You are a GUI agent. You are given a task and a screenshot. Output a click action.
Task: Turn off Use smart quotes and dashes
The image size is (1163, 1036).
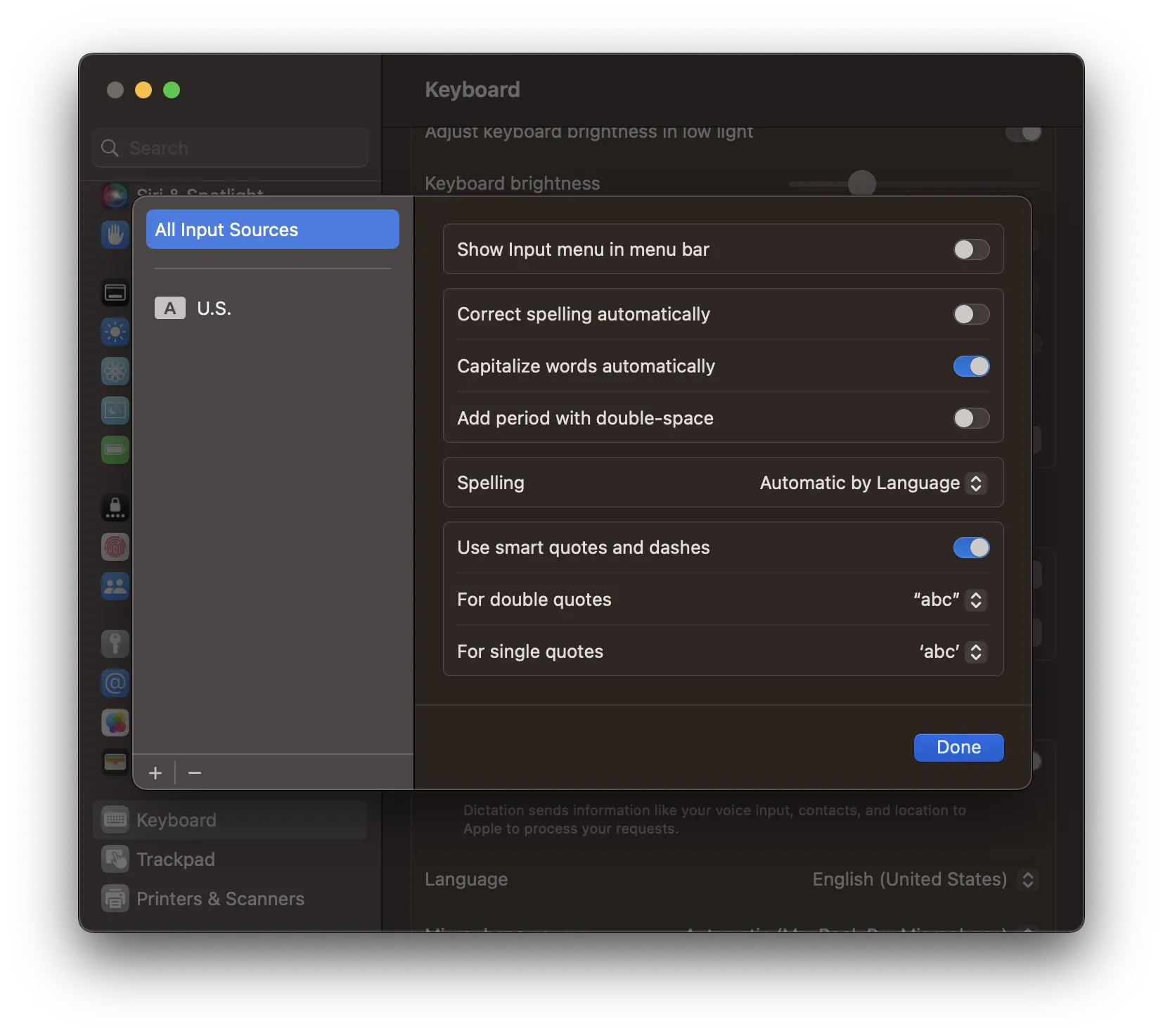(x=971, y=548)
